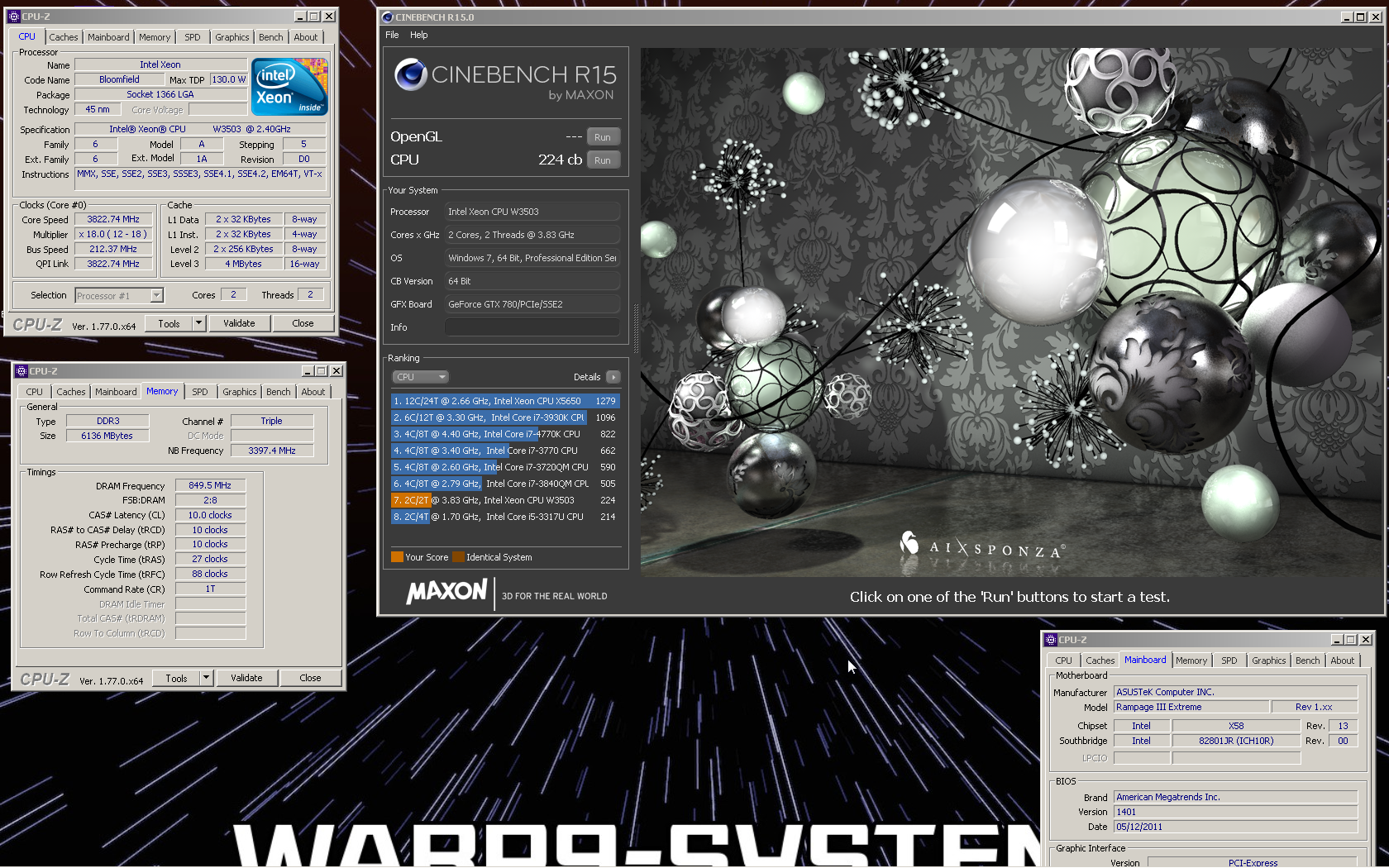The image size is (1389, 868).
Task: Click the Windows 7 64 Bit OS field
Action: tap(532, 258)
